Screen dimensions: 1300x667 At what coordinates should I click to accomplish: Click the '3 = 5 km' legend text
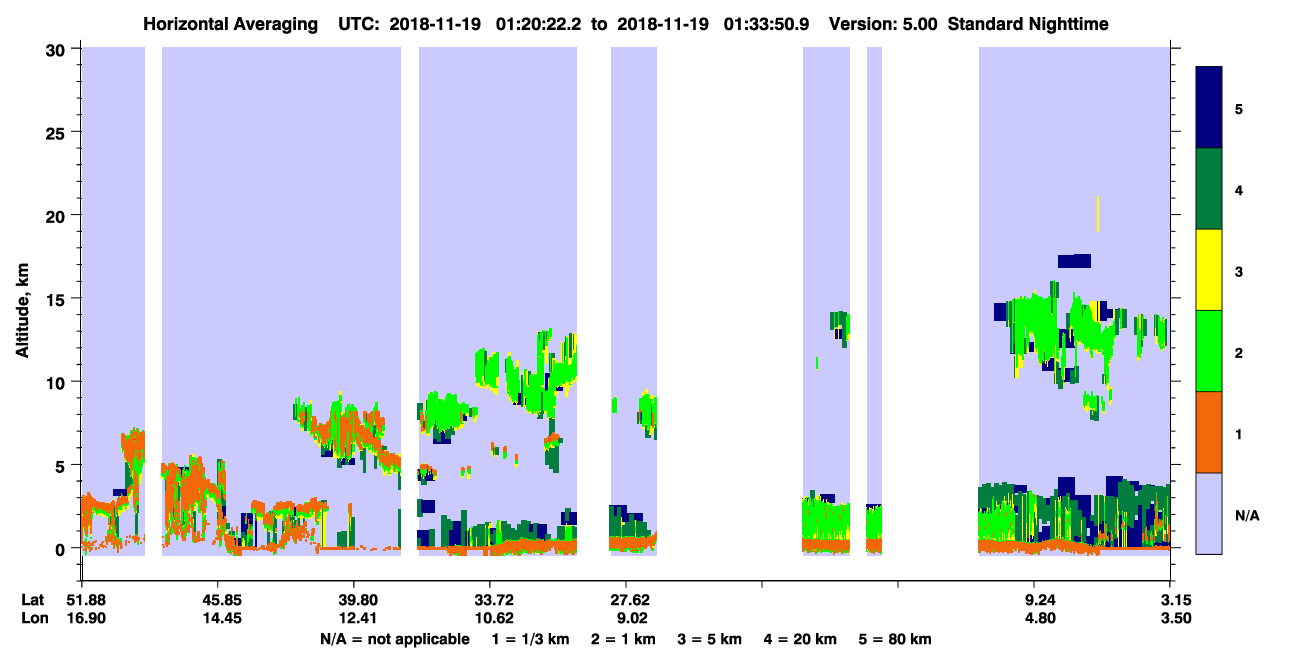coord(710,639)
